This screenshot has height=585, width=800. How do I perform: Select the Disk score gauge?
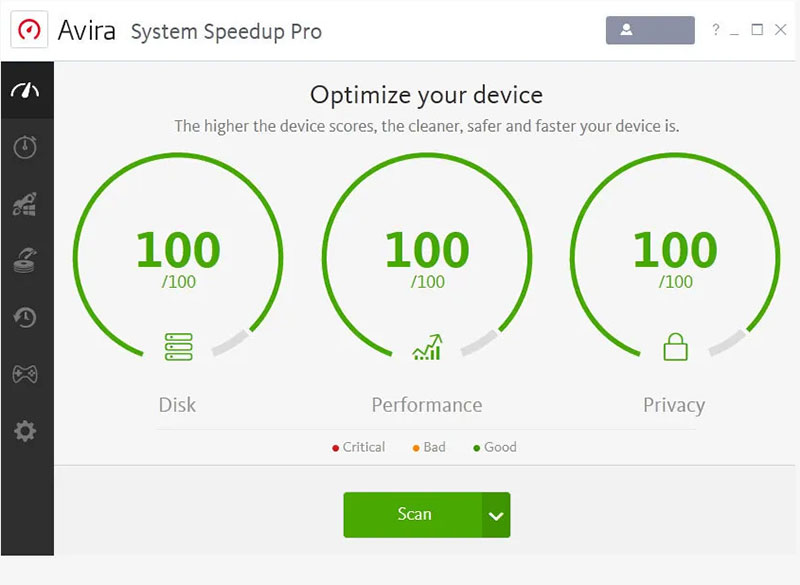178,258
